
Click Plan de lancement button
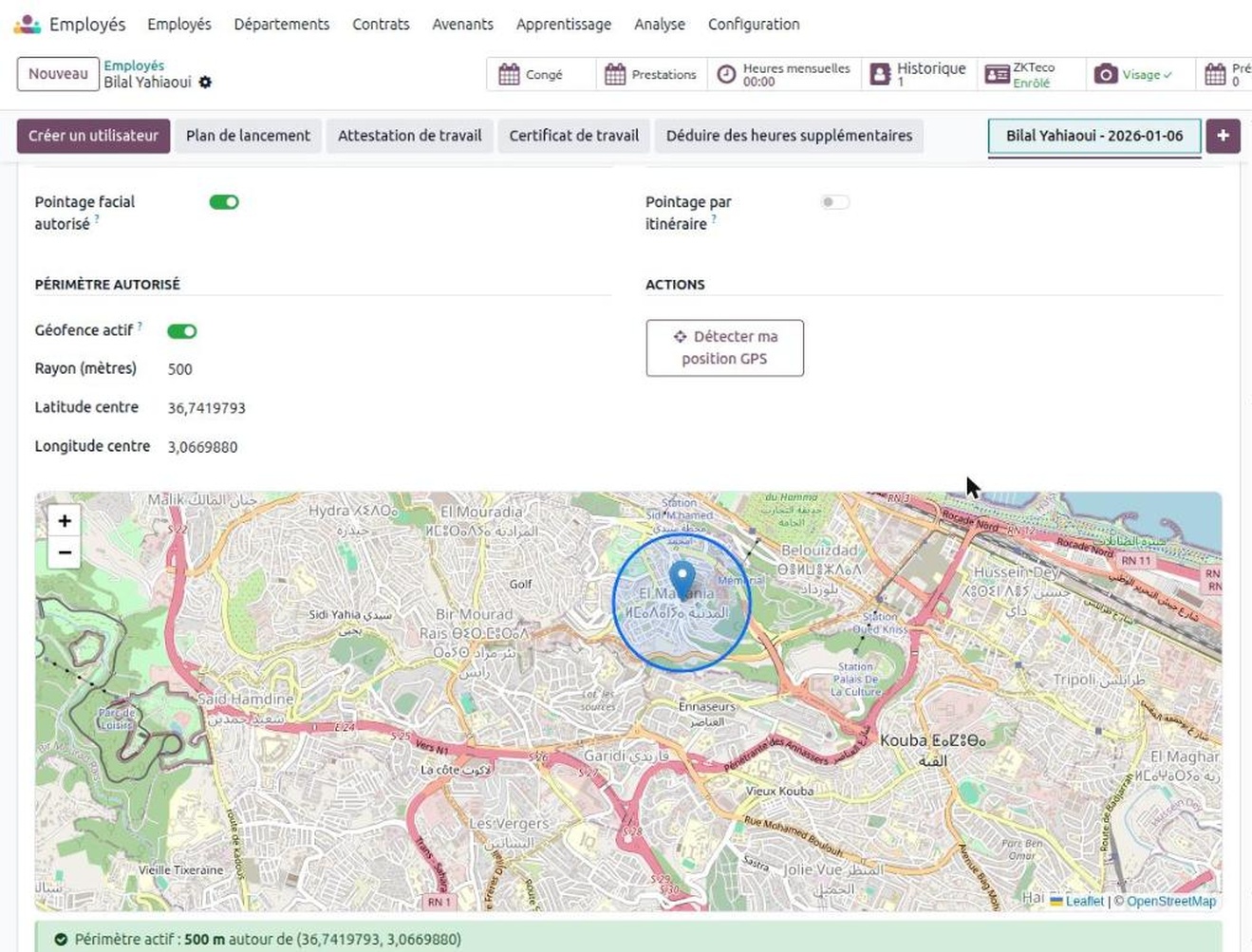tap(248, 136)
